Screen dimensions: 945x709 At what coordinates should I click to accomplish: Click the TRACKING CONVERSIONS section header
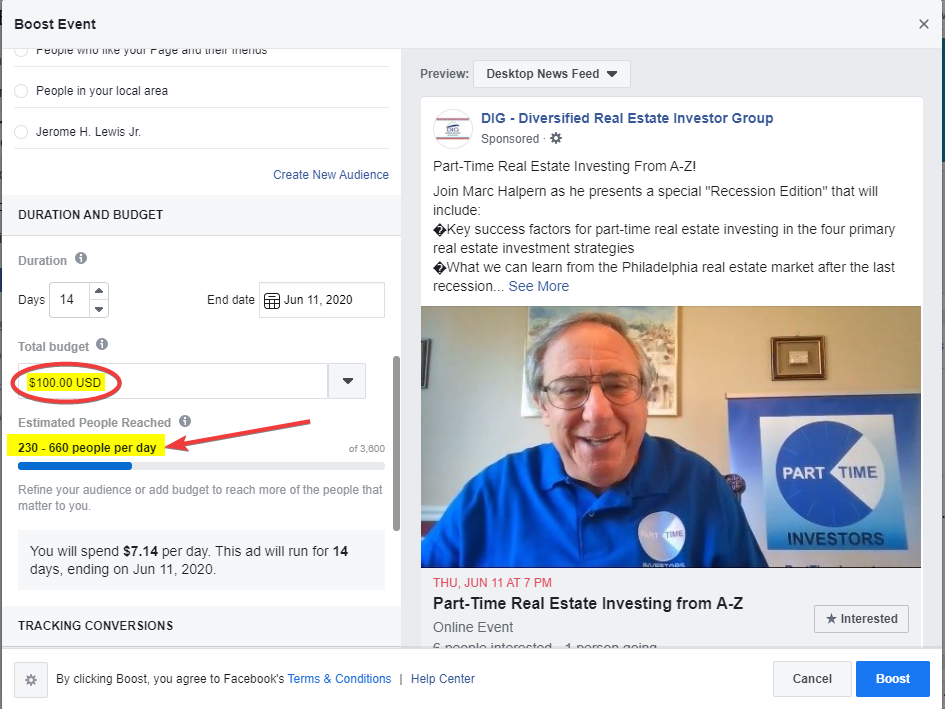[95, 626]
